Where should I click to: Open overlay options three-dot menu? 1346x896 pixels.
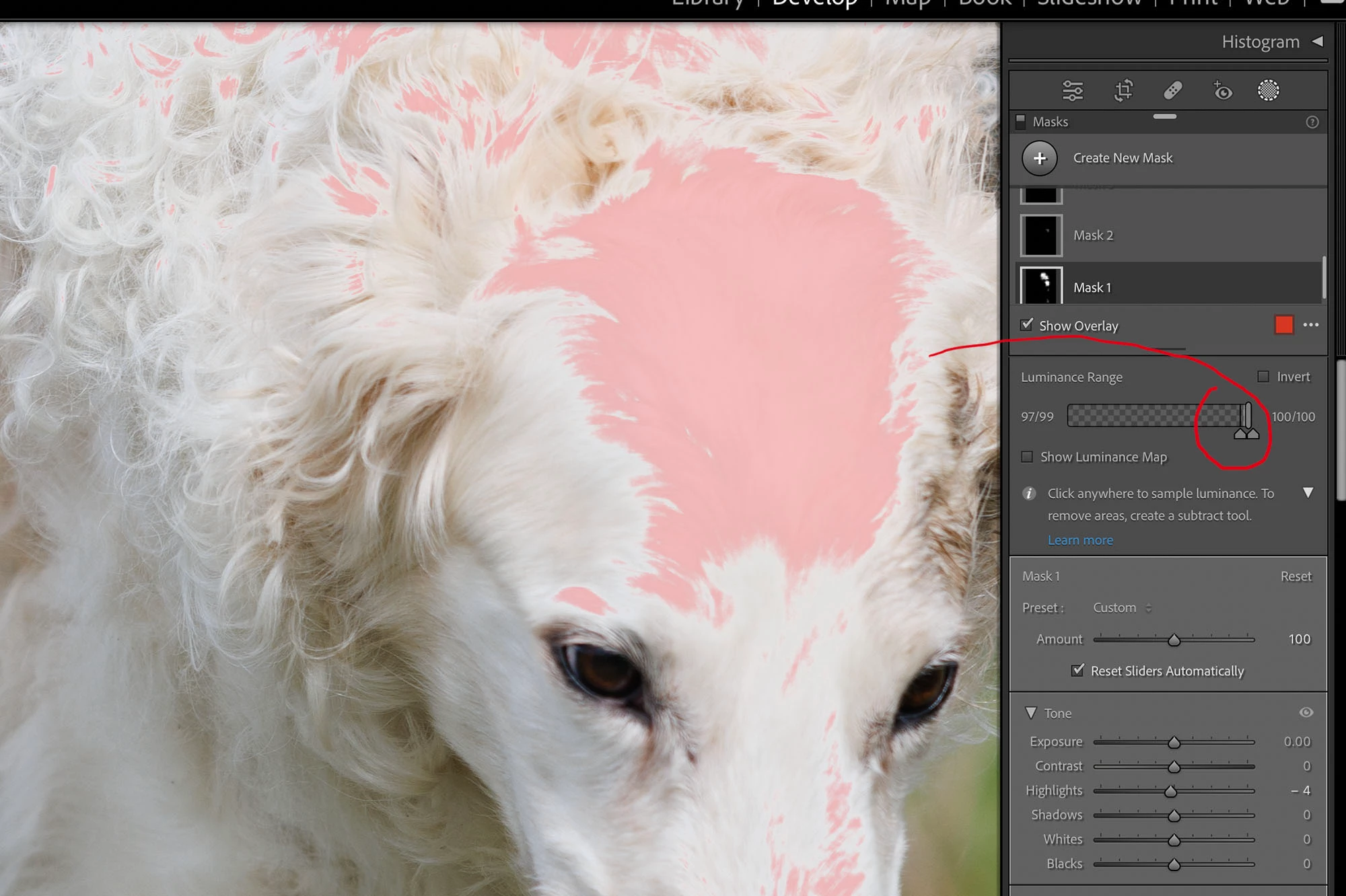1310,325
